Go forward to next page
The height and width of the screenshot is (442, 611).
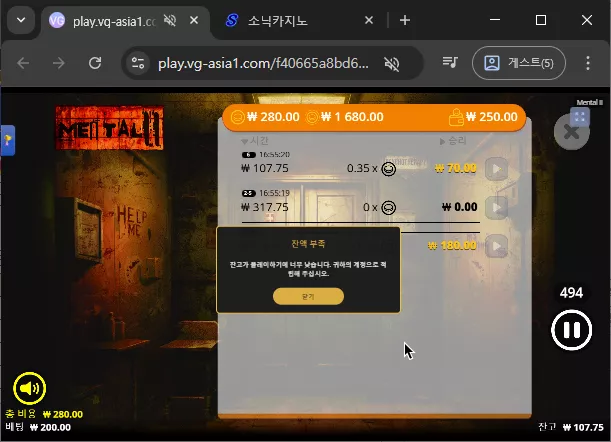(x=59, y=63)
